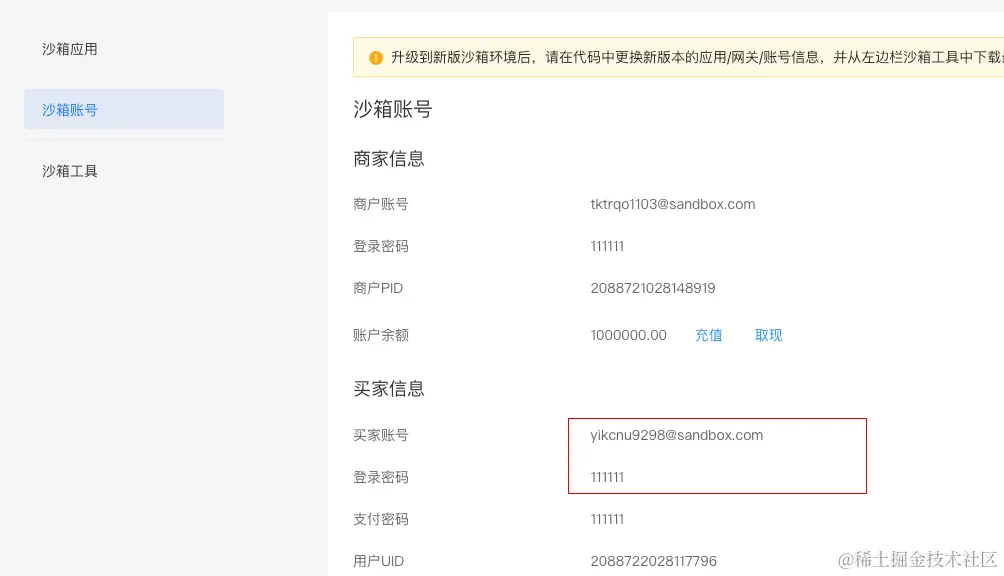The image size is (1004, 576).
Task: Click the merchant 登录密码 value 111111
Action: click(607, 246)
